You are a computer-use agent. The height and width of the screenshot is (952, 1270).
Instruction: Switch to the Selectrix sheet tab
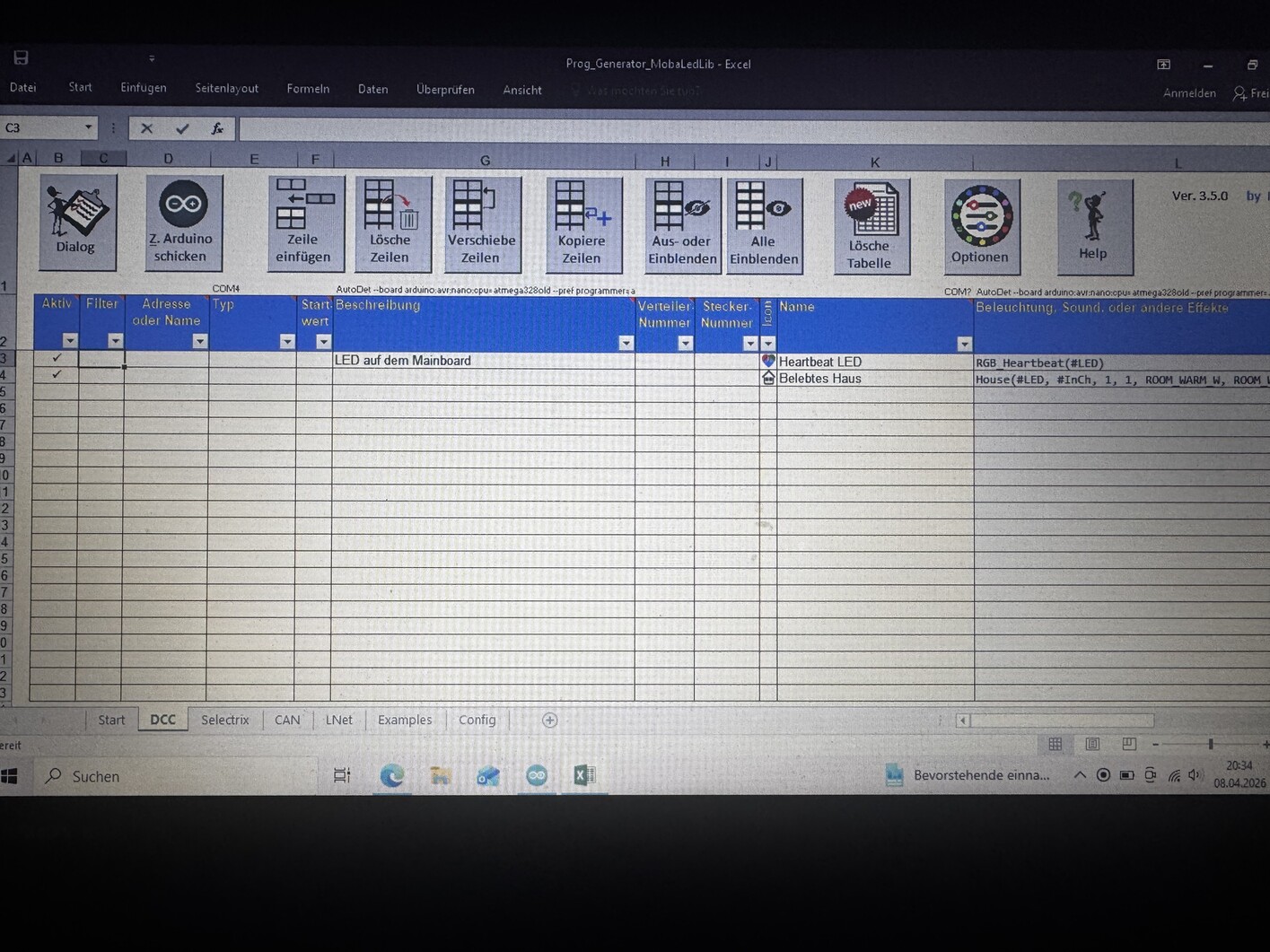click(224, 720)
